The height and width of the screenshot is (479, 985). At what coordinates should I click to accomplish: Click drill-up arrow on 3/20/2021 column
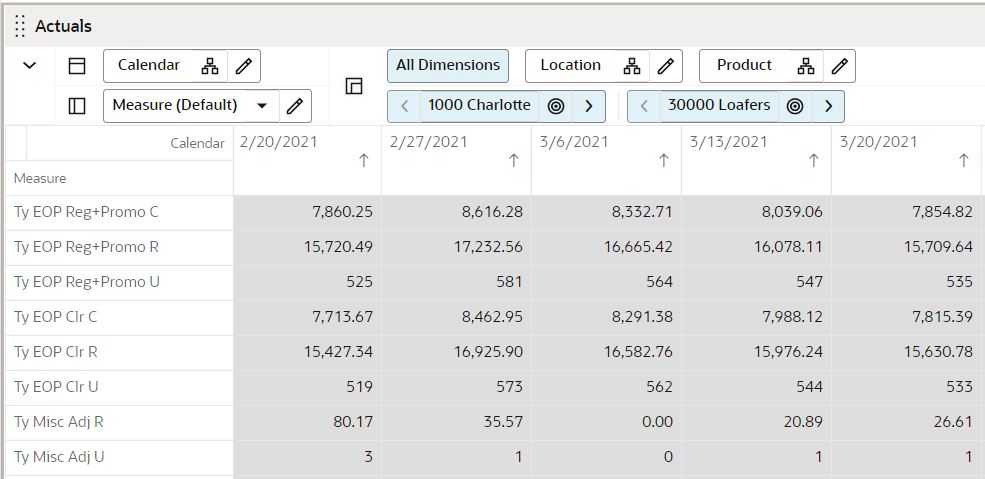[964, 161]
